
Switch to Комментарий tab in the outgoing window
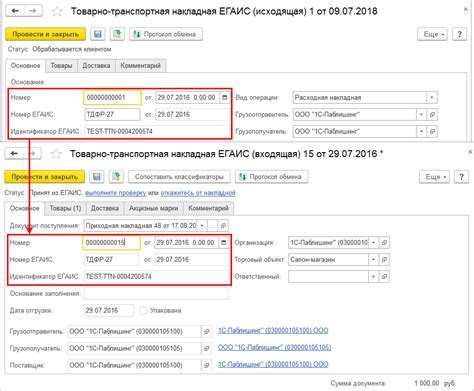click(140, 66)
